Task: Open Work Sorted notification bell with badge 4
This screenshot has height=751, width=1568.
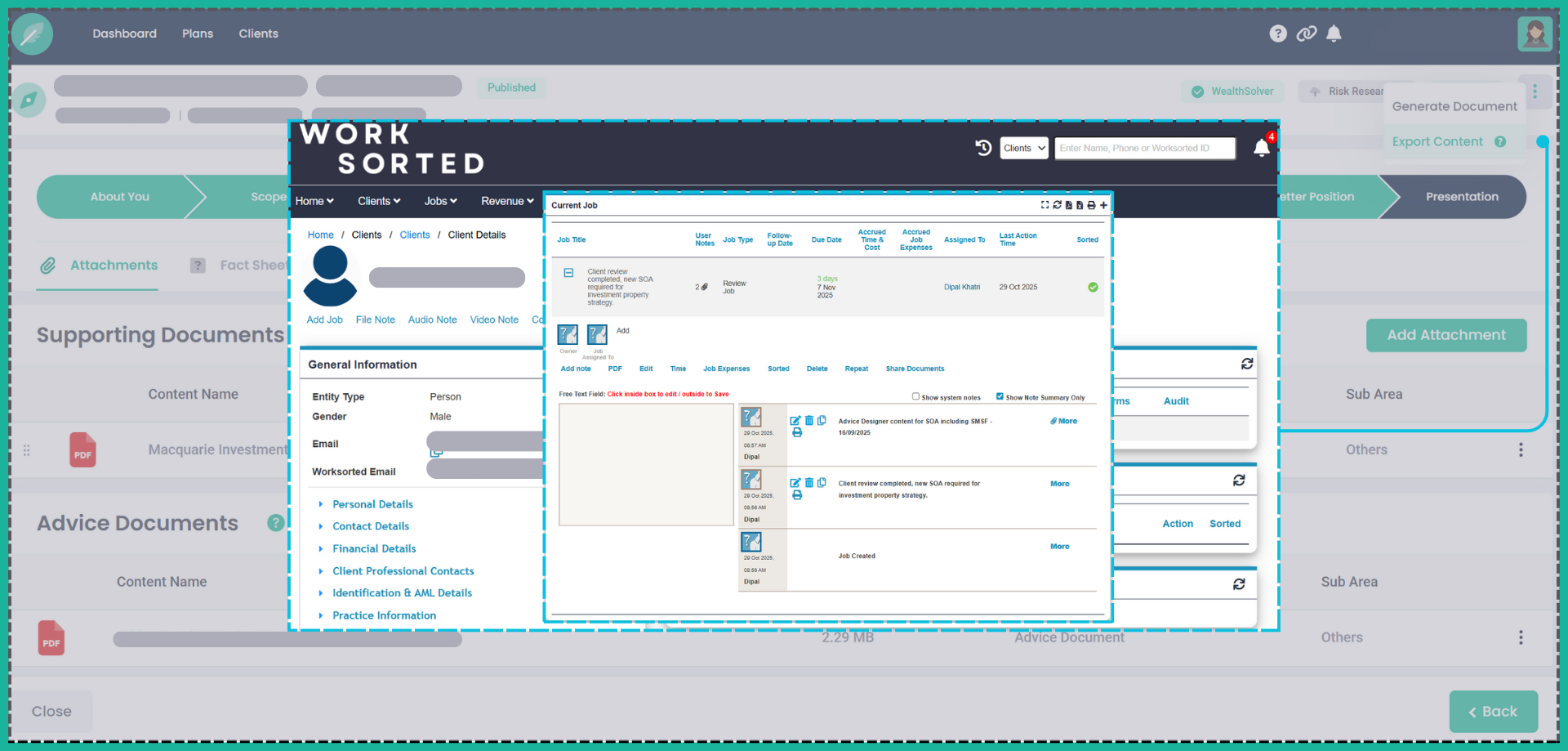Action: 1262,147
